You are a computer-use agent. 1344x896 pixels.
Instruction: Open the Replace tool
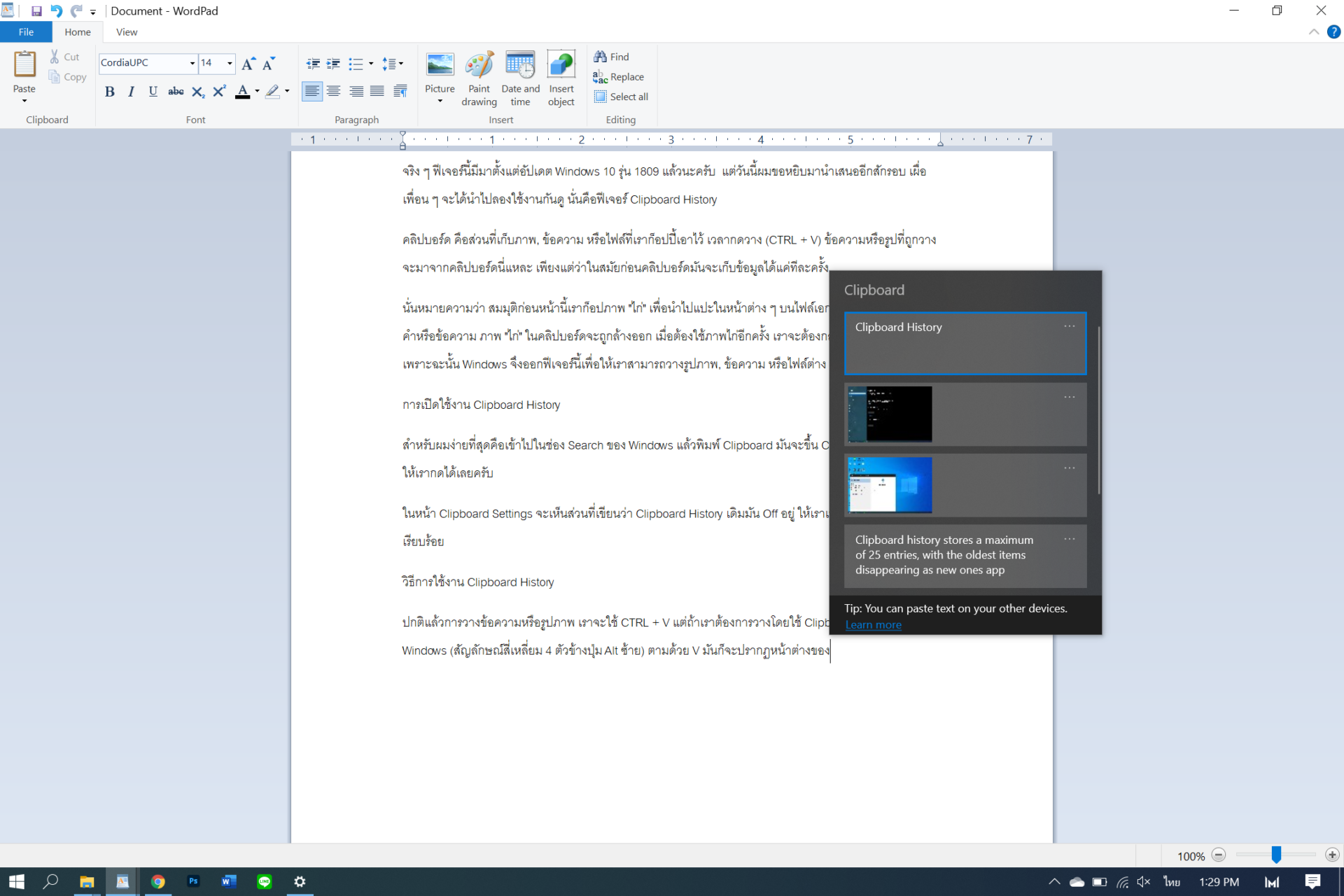click(x=619, y=76)
